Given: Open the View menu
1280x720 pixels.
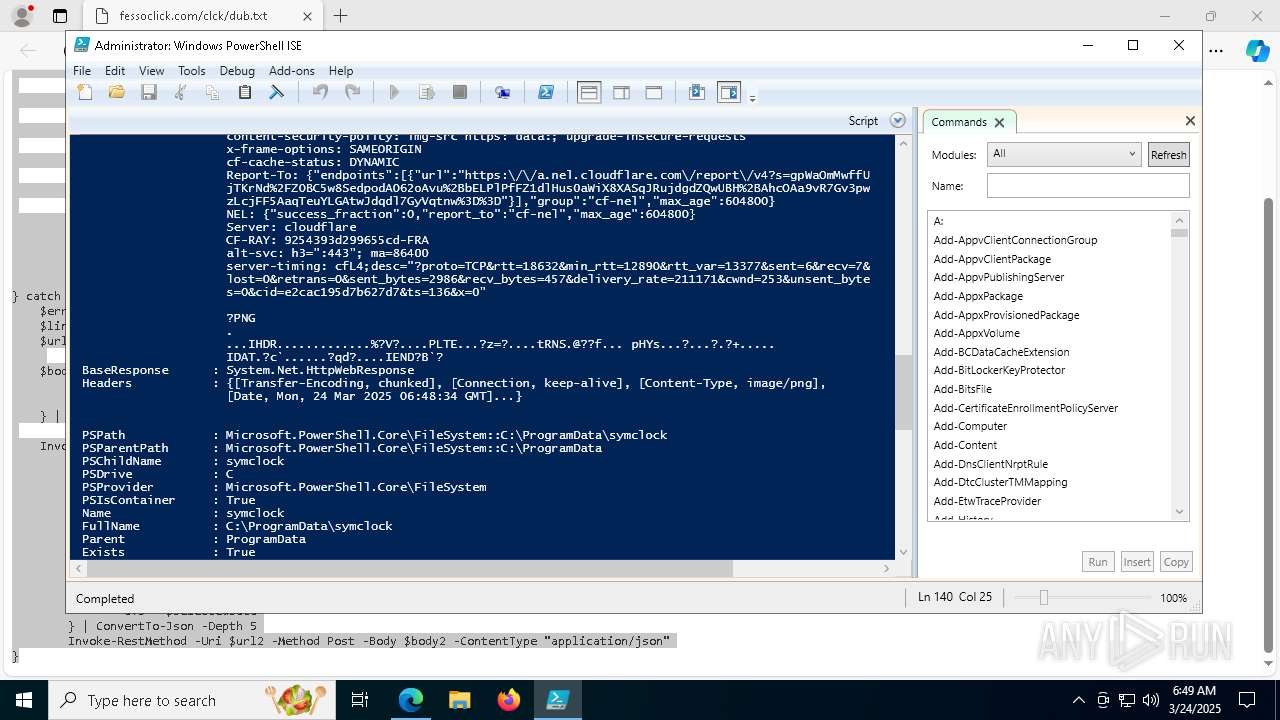Looking at the screenshot, I should tap(152, 71).
